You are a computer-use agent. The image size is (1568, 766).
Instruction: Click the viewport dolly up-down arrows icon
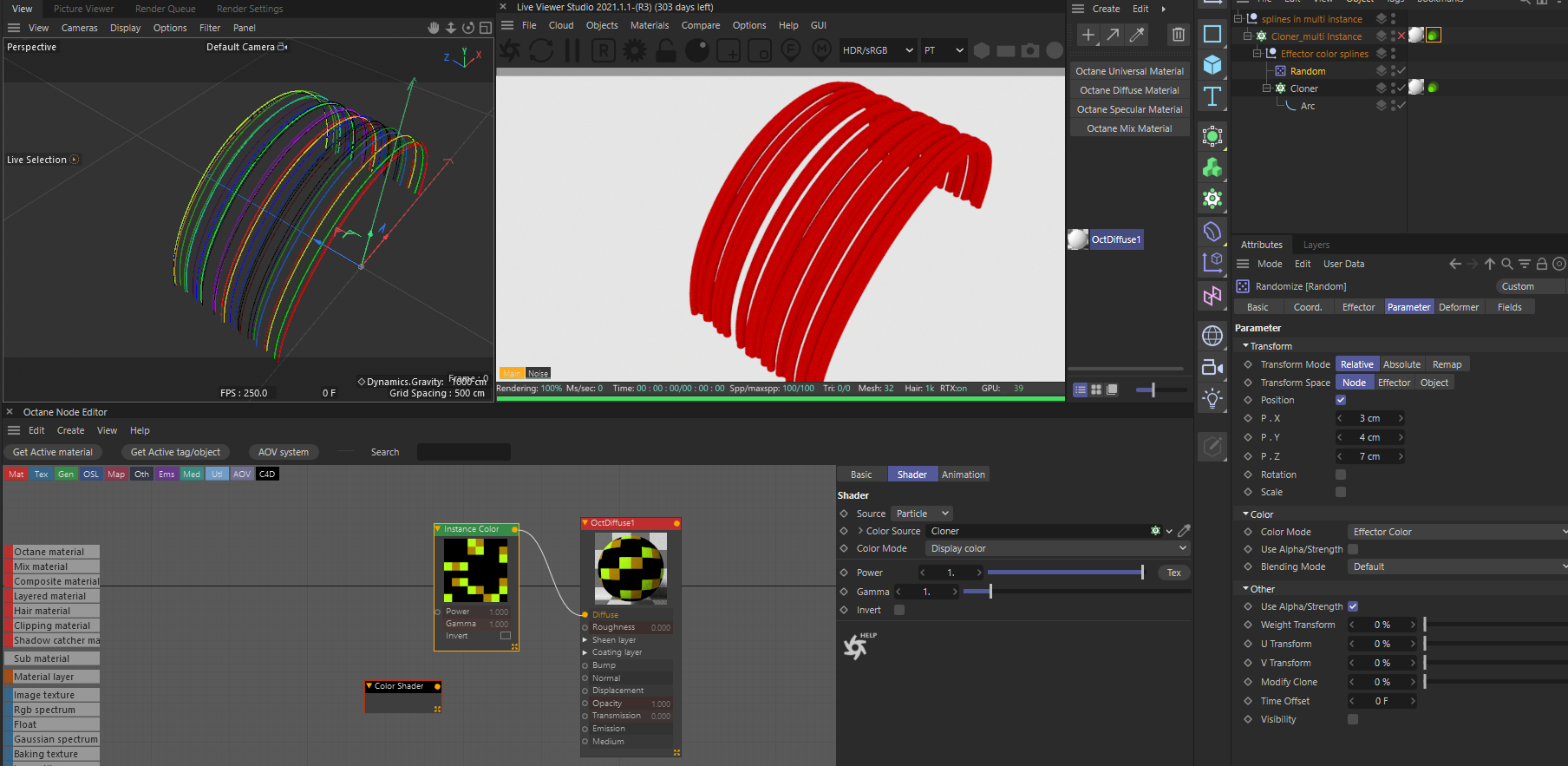pyautogui.click(x=451, y=28)
